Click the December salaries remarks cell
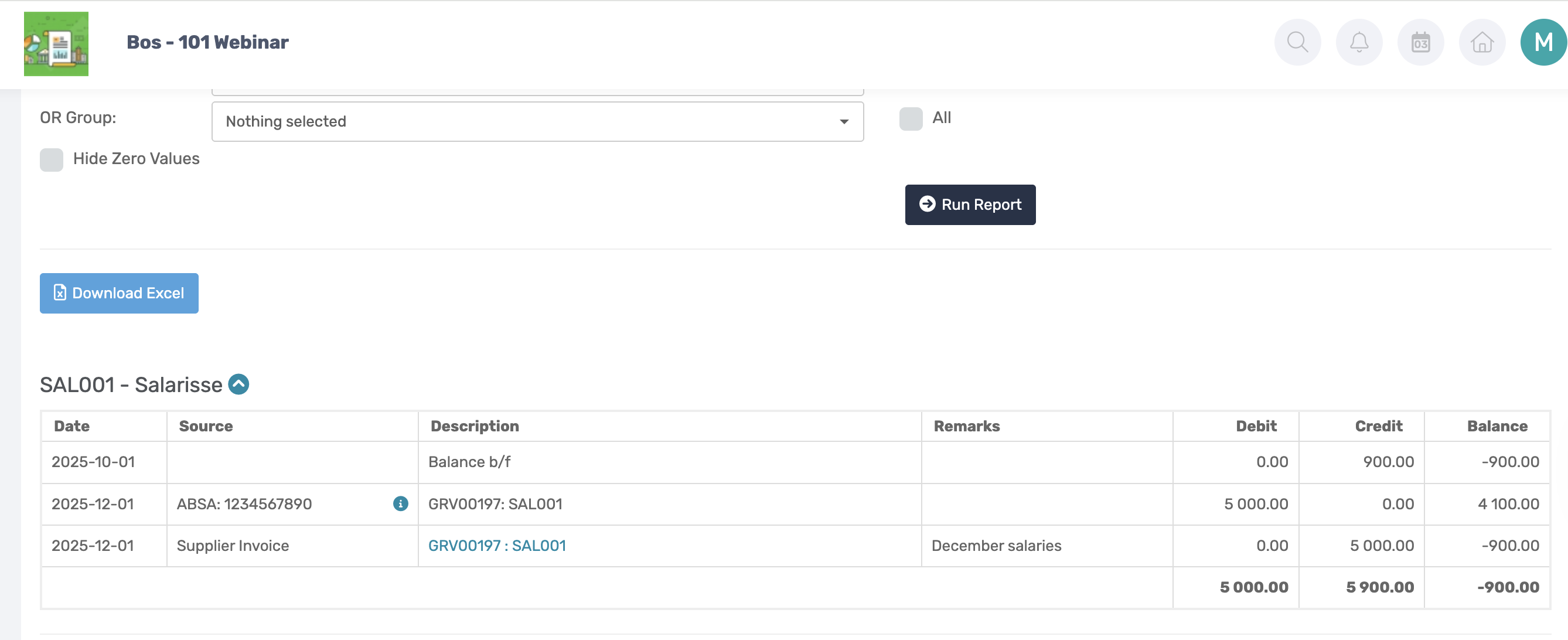Screen dimensions: 1568x640 click(x=996, y=546)
